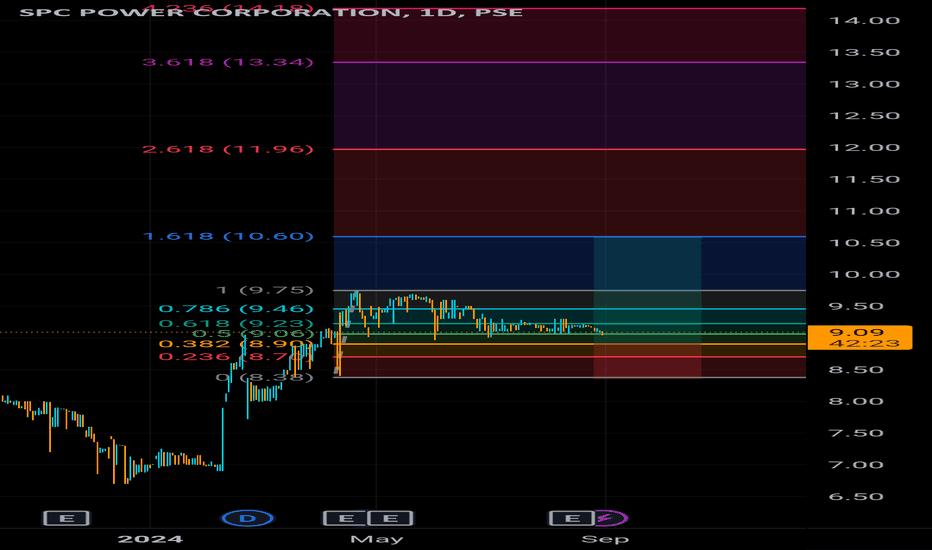Click the earnings E marker left of 2024
932x550 pixels.
pos(67,518)
